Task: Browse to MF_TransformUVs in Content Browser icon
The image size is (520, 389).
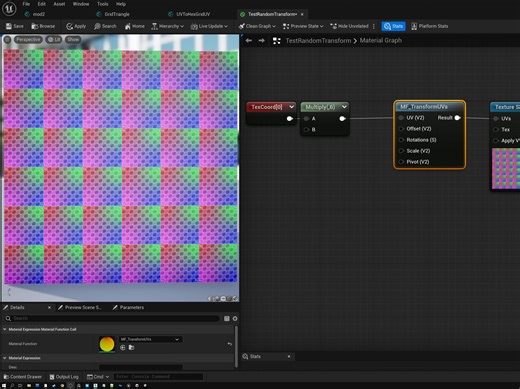Action: (132, 348)
